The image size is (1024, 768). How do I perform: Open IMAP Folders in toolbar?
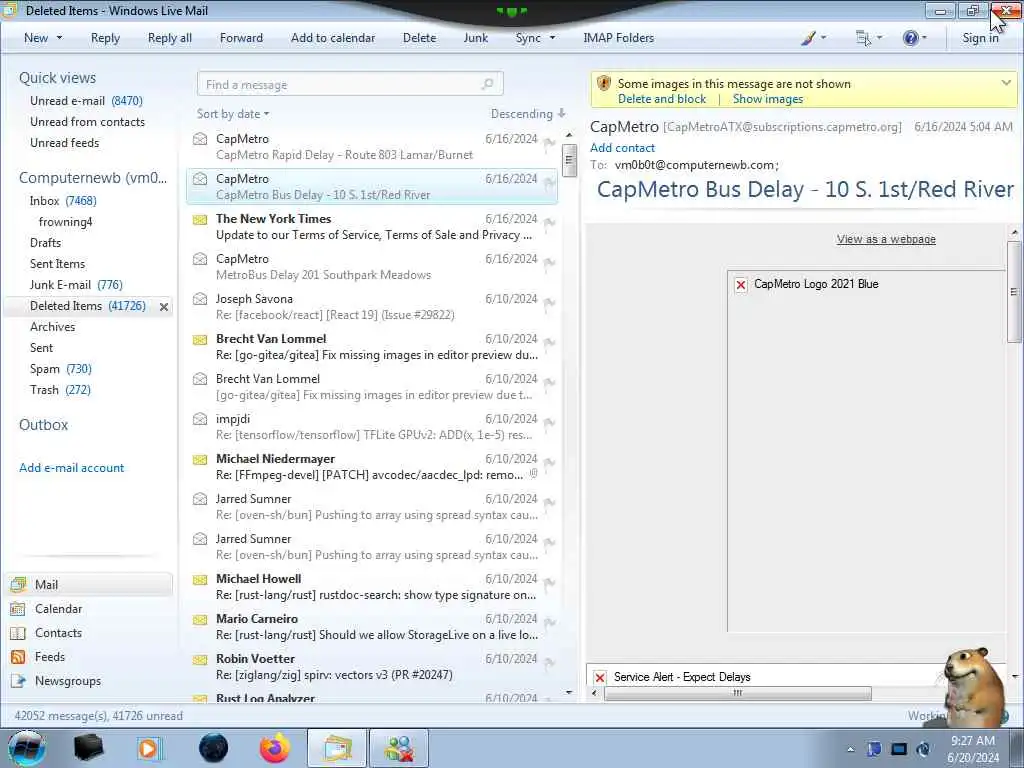pos(618,38)
